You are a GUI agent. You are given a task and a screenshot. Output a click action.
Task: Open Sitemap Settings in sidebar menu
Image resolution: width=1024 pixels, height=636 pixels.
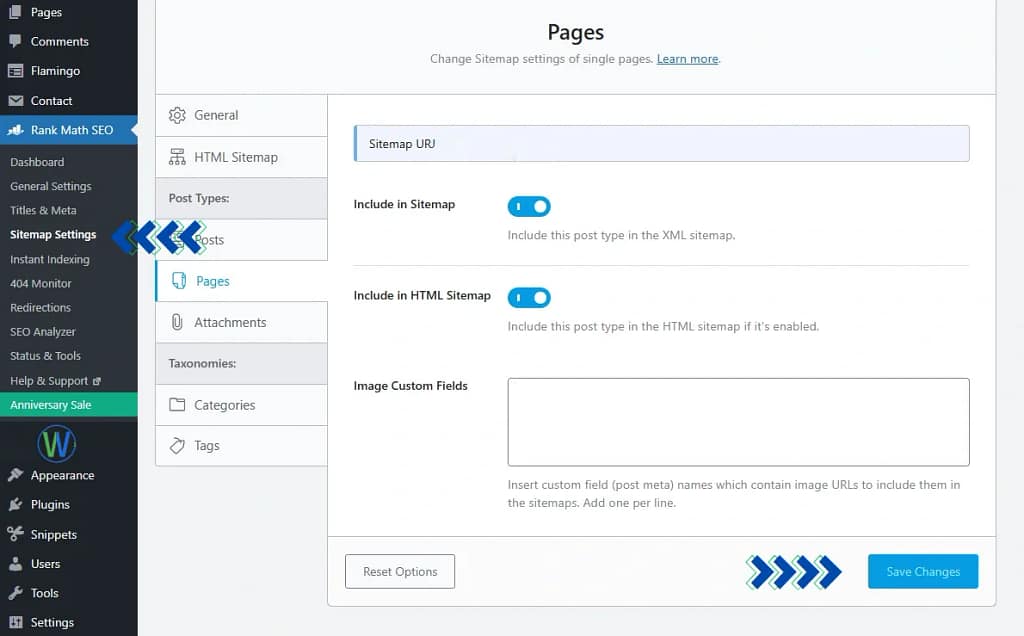52,234
